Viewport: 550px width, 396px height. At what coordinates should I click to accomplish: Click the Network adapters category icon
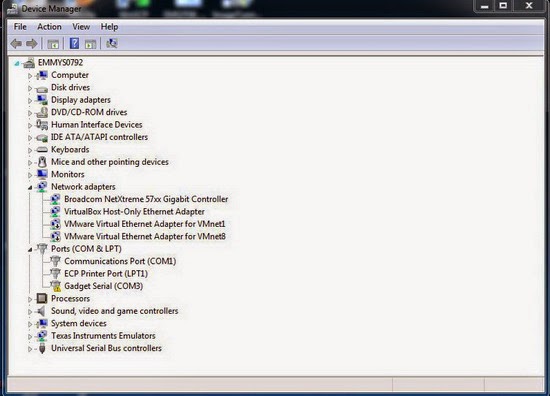[42, 187]
